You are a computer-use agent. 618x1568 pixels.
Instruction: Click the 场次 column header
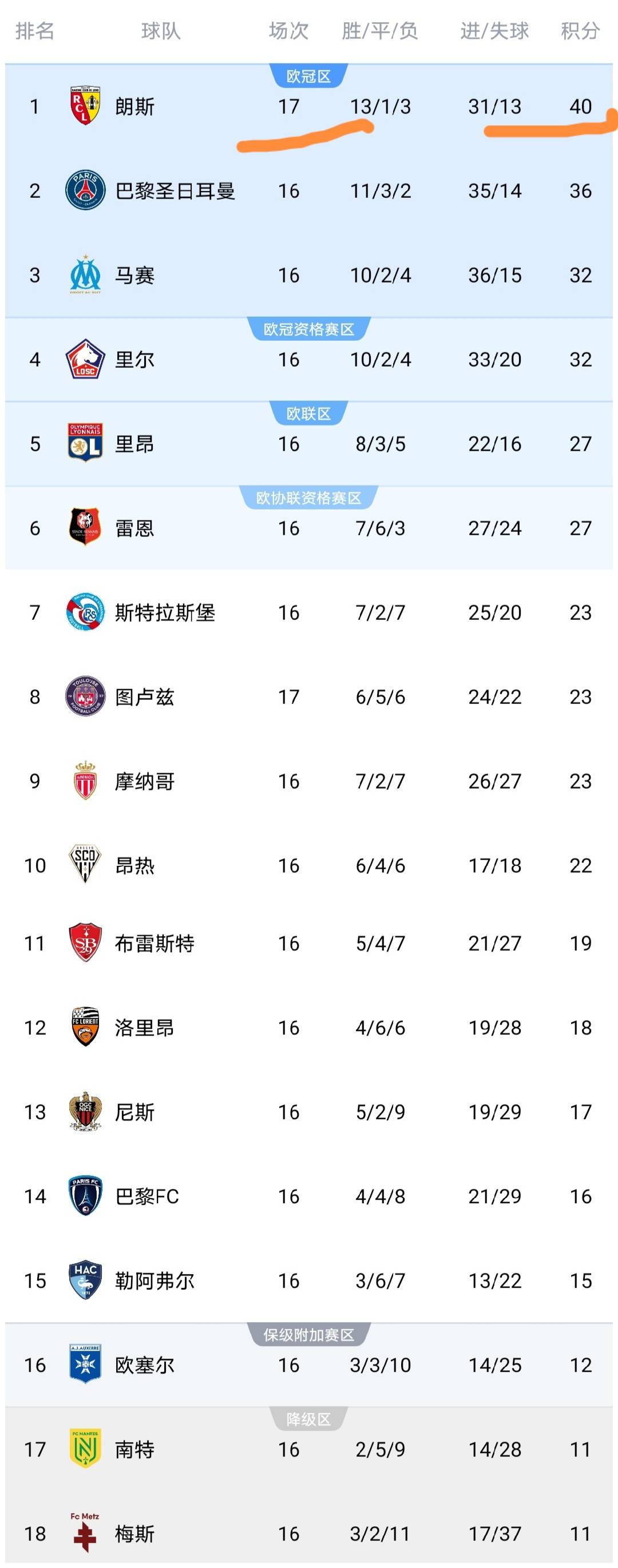tap(288, 30)
